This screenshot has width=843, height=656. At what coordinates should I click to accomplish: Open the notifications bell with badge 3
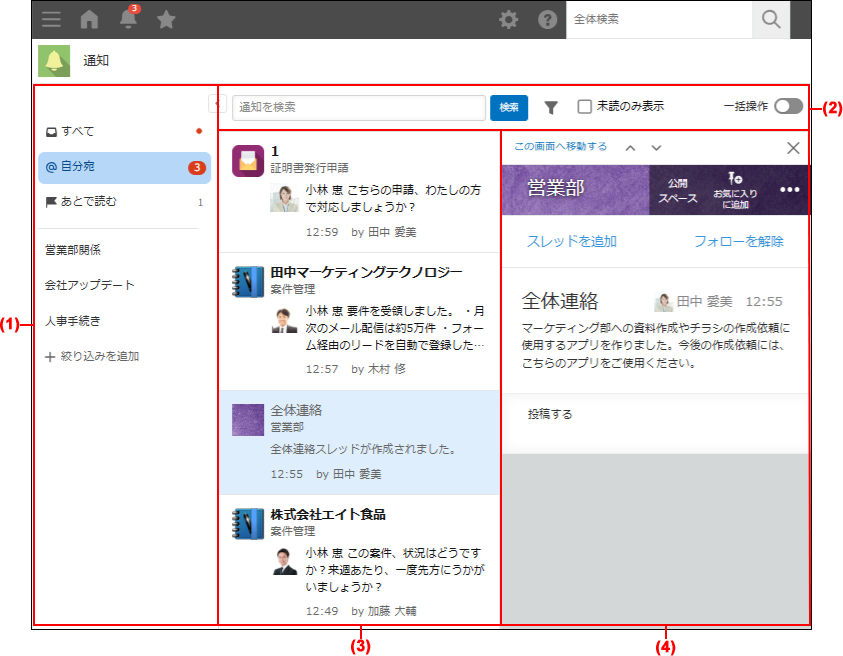(128, 18)
